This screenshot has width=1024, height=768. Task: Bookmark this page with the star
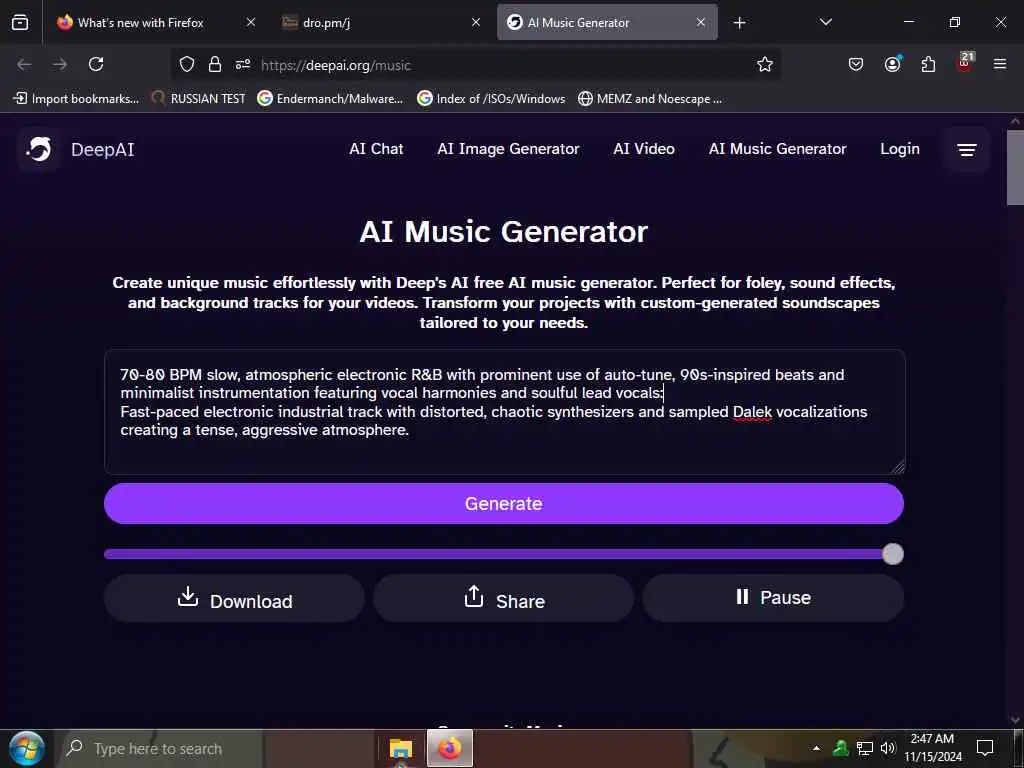pos(765,64)
